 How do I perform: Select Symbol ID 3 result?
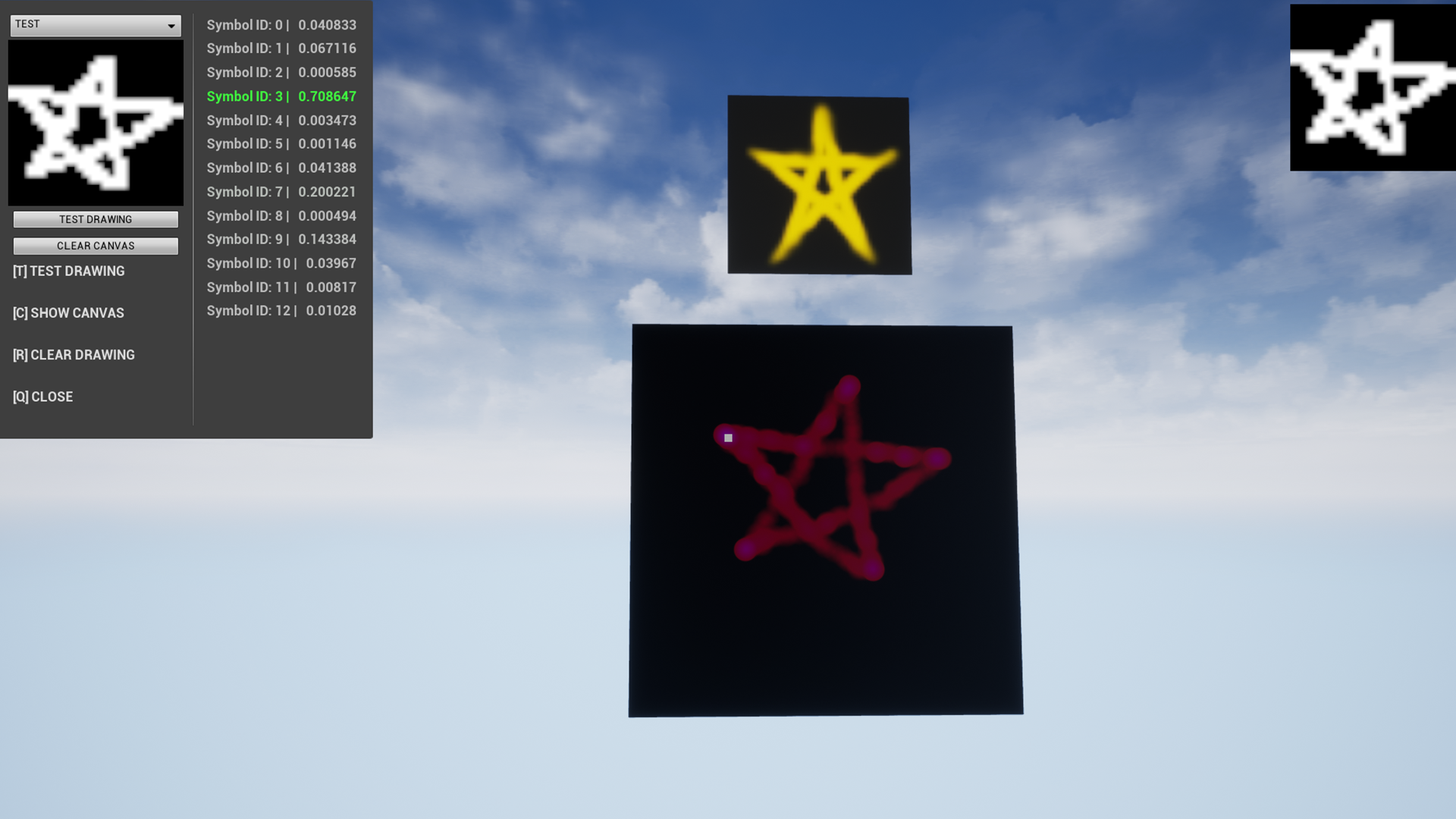[281, 95]
